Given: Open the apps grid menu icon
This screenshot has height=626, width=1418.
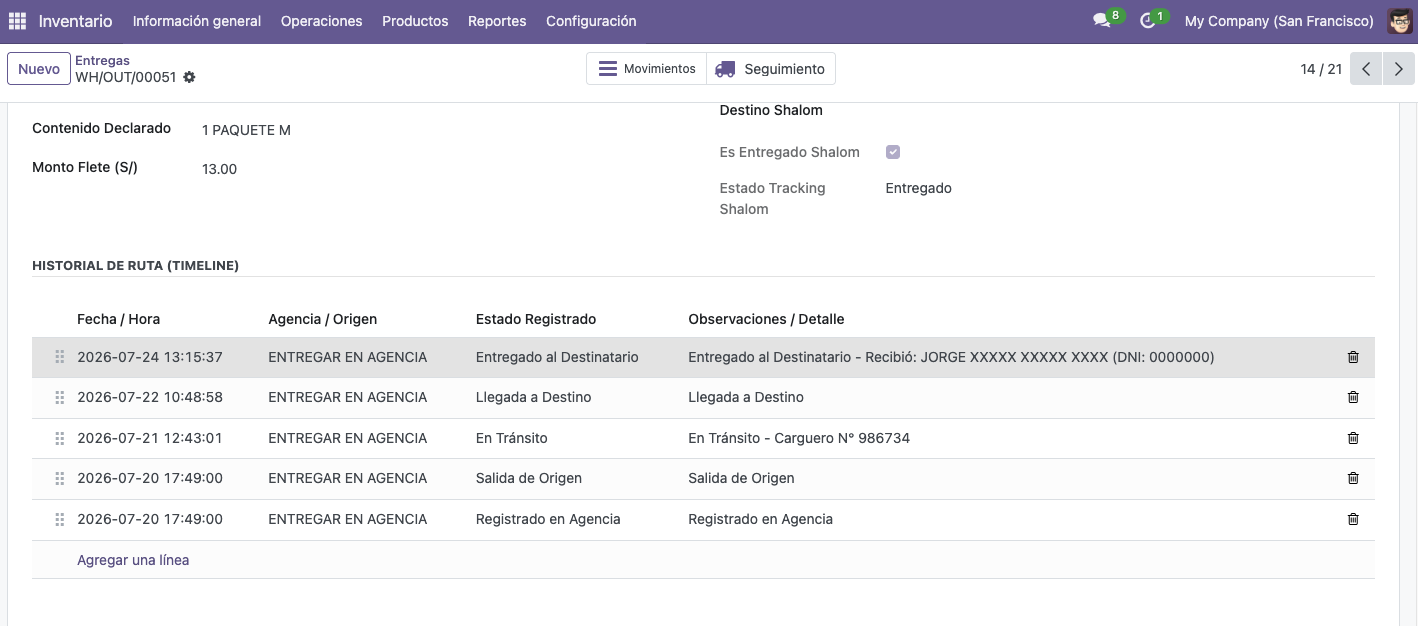Looking at the screenshot, I should coord(17,21).
